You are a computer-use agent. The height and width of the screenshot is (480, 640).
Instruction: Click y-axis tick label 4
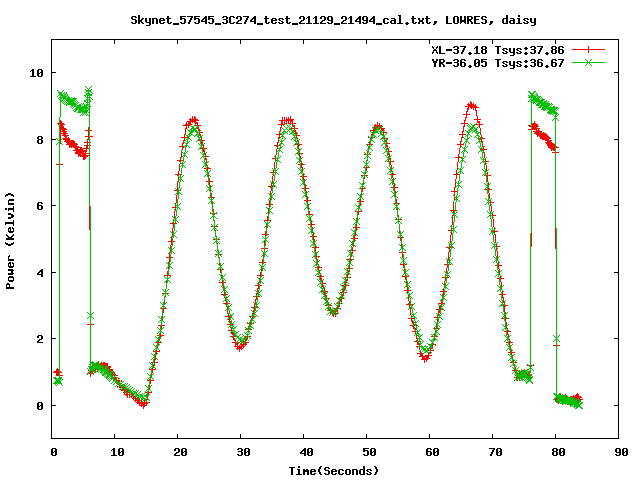click(x=40, y=273)
